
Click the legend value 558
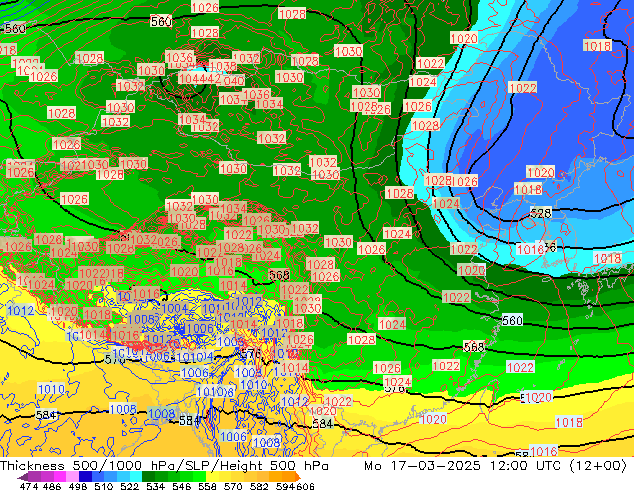pos(207,486)
